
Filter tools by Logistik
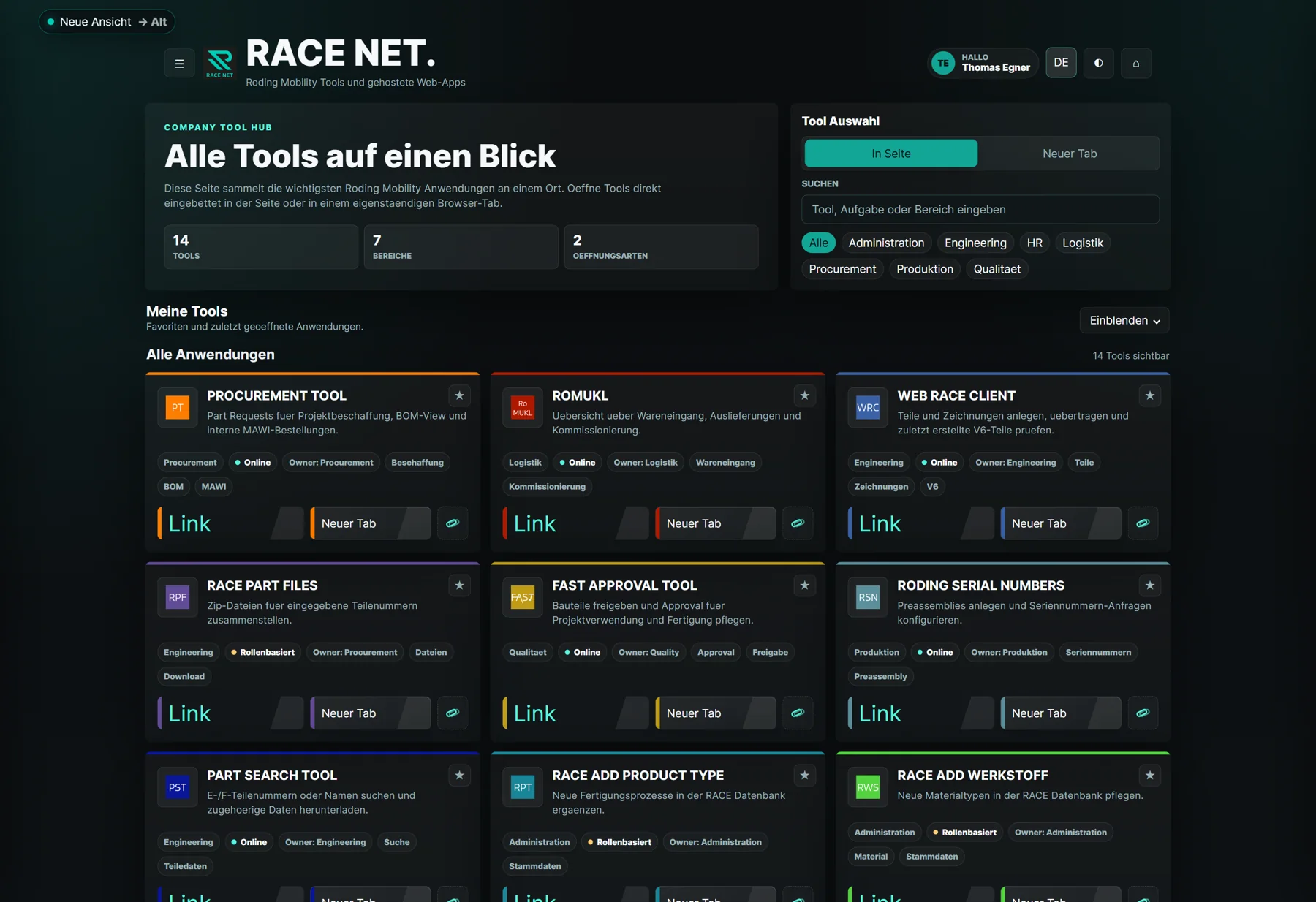coord(1083,243)
